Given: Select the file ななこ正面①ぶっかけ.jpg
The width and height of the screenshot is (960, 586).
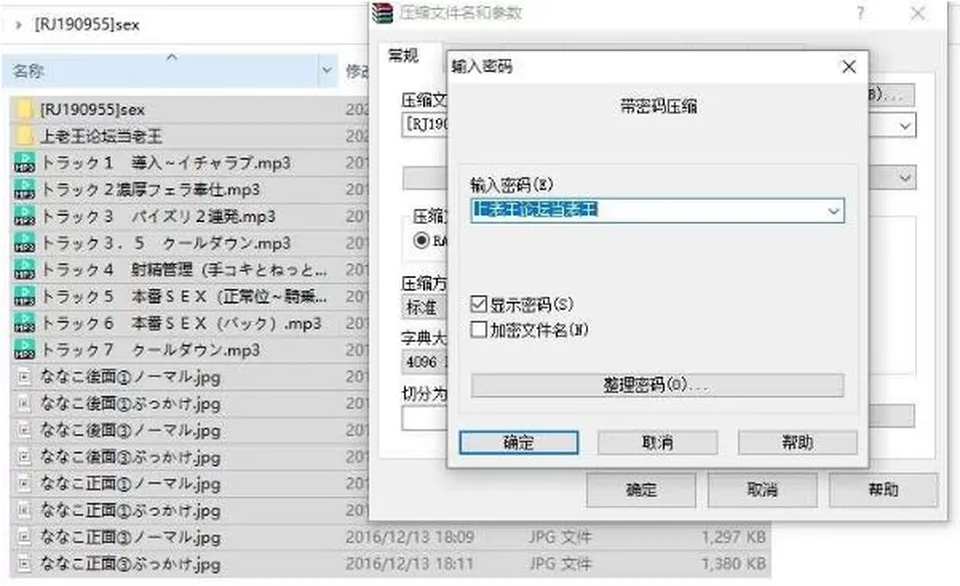Looking at the screenshot, I should [x=130, y=511].
